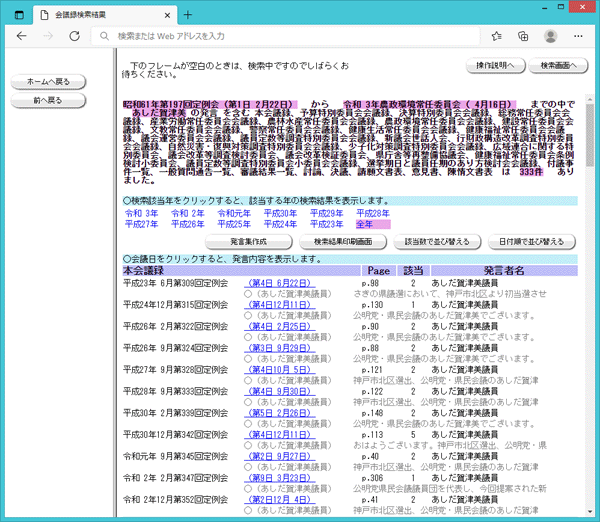Click the results frame vertical scrollbar thumb
The image size is (600, 522).
590,134
